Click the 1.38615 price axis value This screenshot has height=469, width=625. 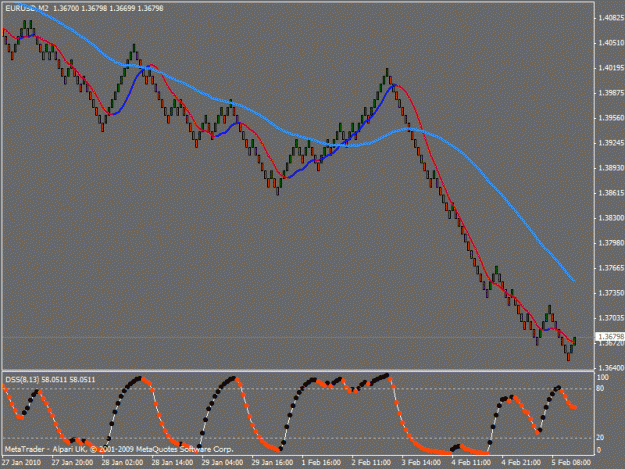click(x=611, y=193)
